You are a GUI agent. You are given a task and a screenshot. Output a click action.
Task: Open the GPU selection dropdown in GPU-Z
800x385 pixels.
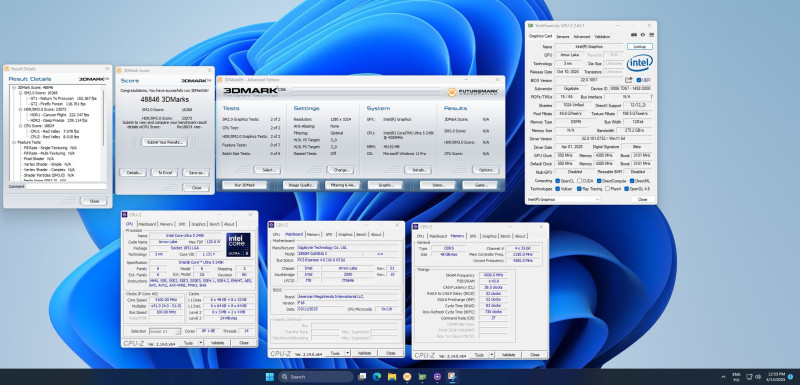[x=564, y=199]
